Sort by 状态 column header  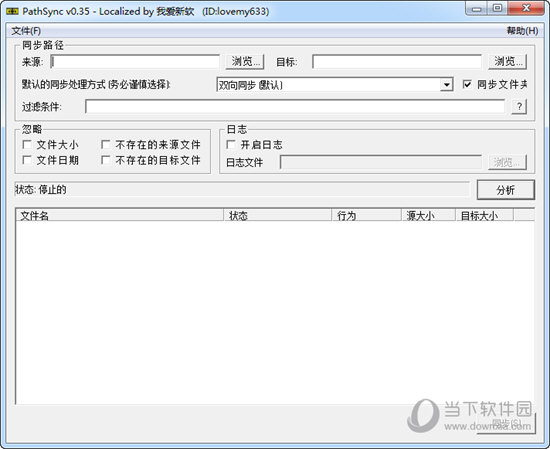click(277, 215)
